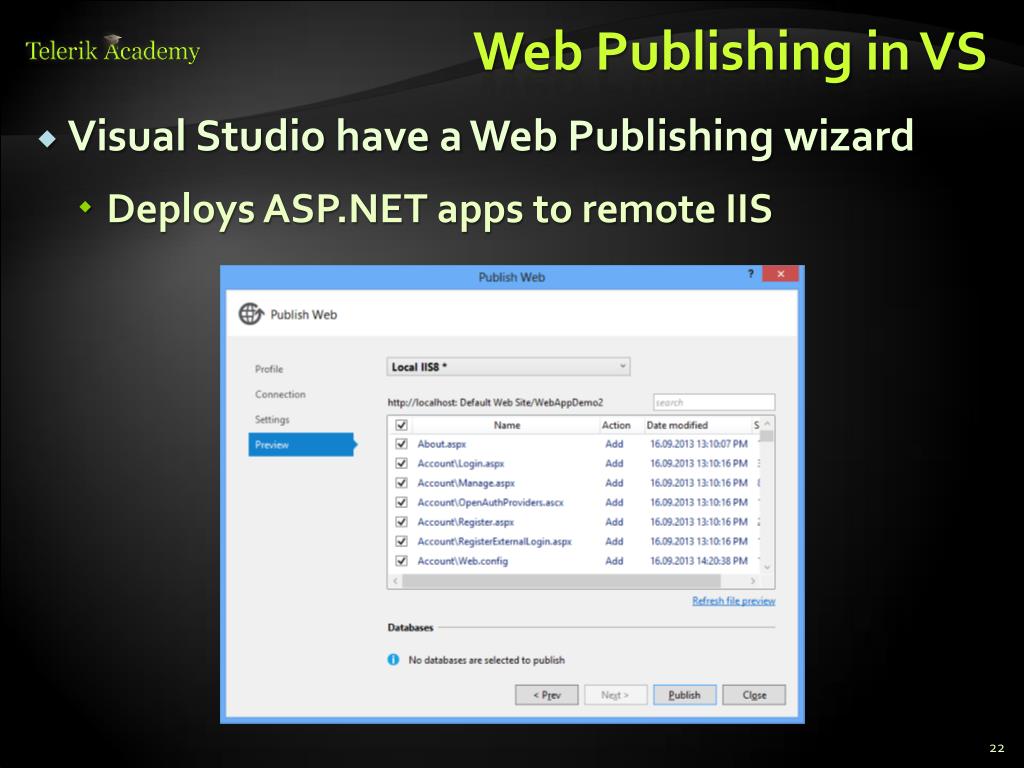This screenshot has width=1024, height=768.
Task: Click the Publish Web globe icon
Action: coord(251,314)
